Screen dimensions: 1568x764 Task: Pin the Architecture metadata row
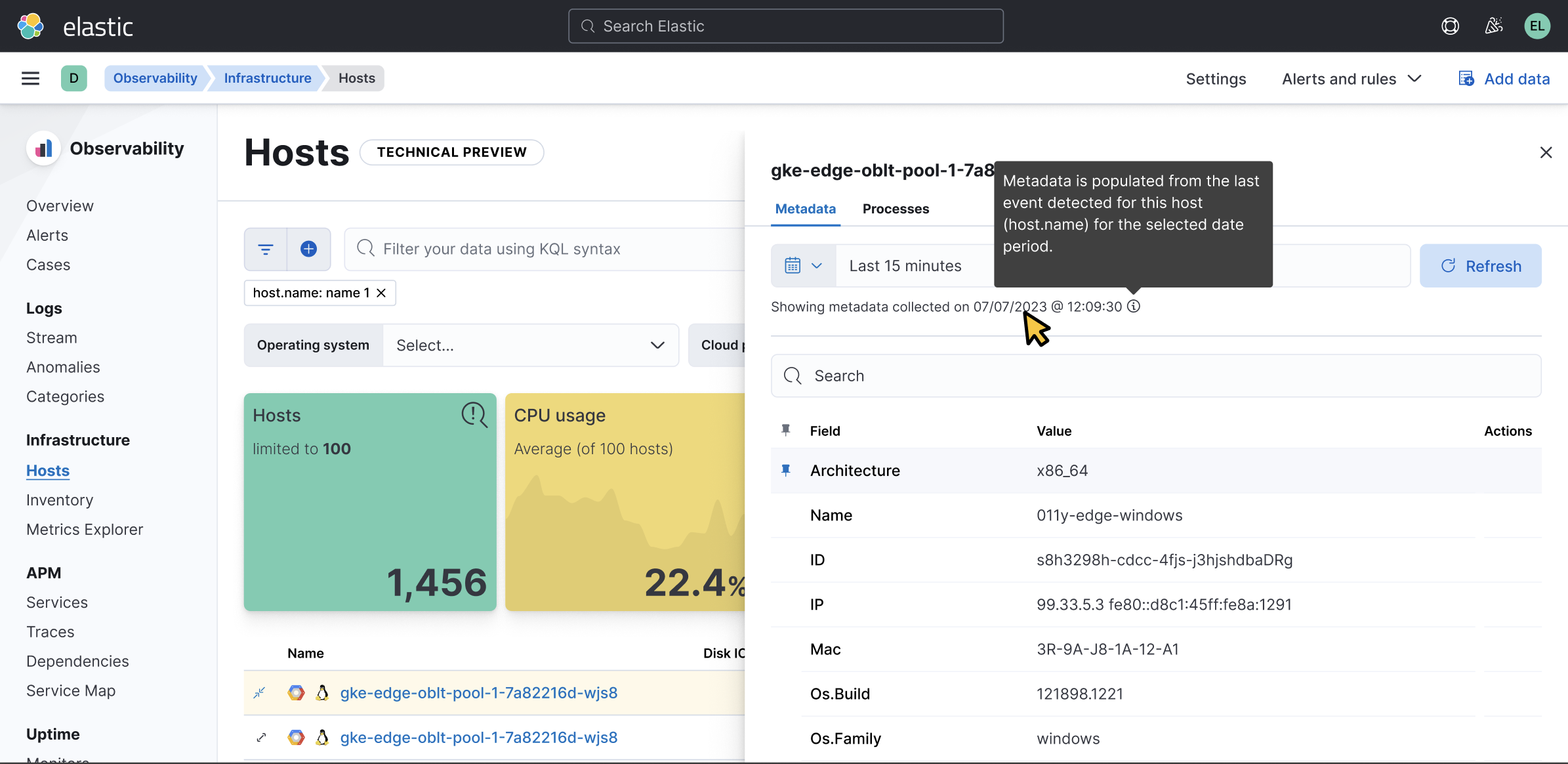[x=785, y=470]
